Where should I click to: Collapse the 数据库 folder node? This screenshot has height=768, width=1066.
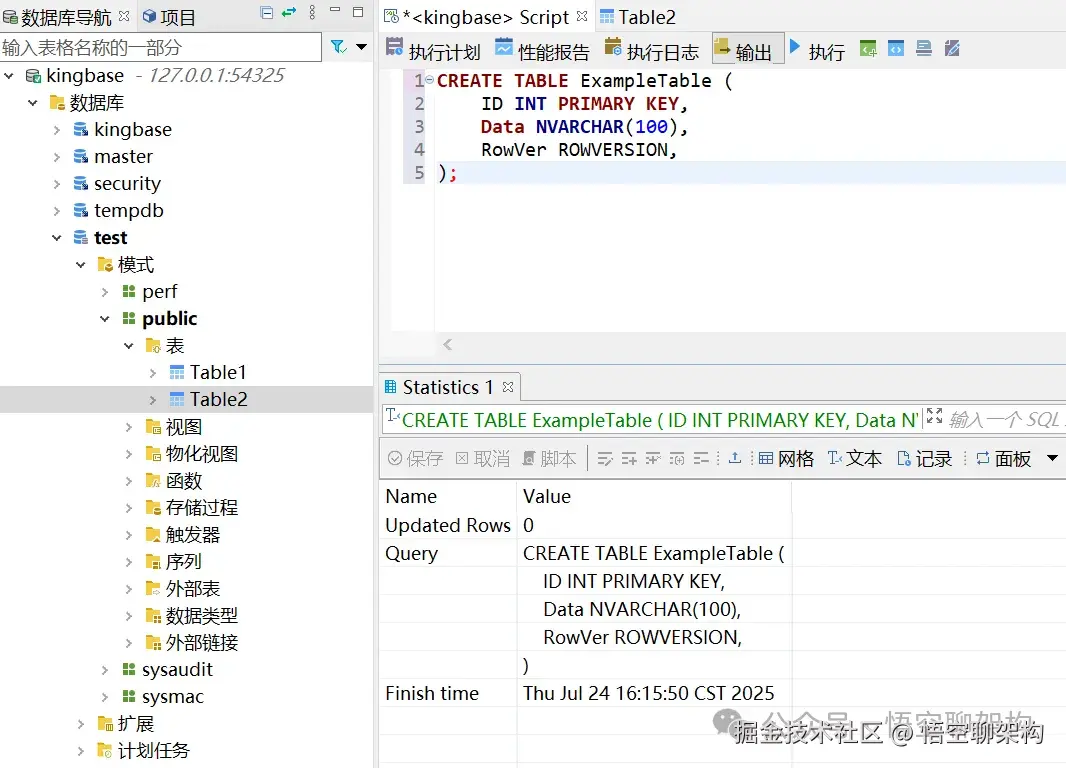[33, 103]
